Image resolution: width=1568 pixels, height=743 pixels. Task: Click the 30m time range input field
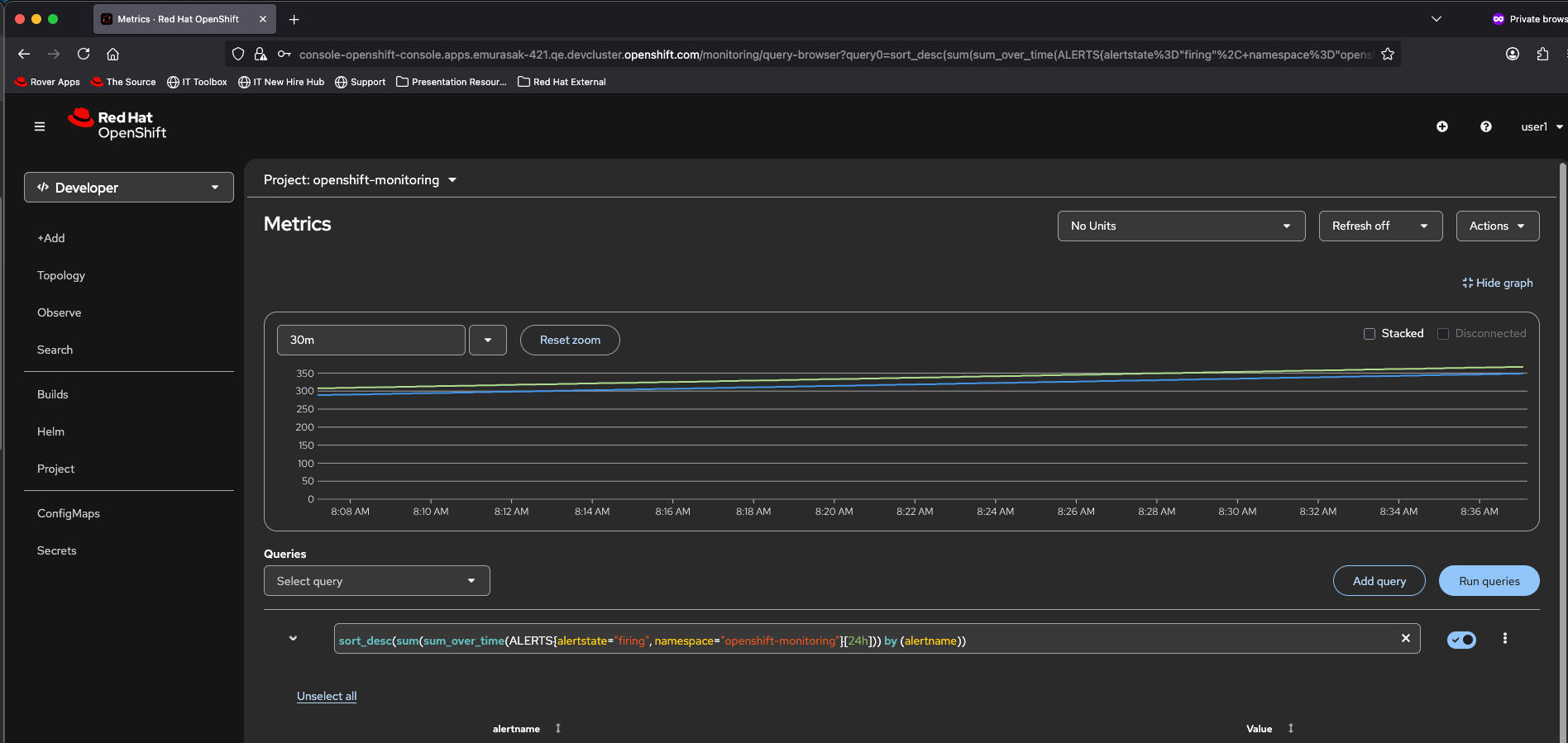click(x=370, y=340)
